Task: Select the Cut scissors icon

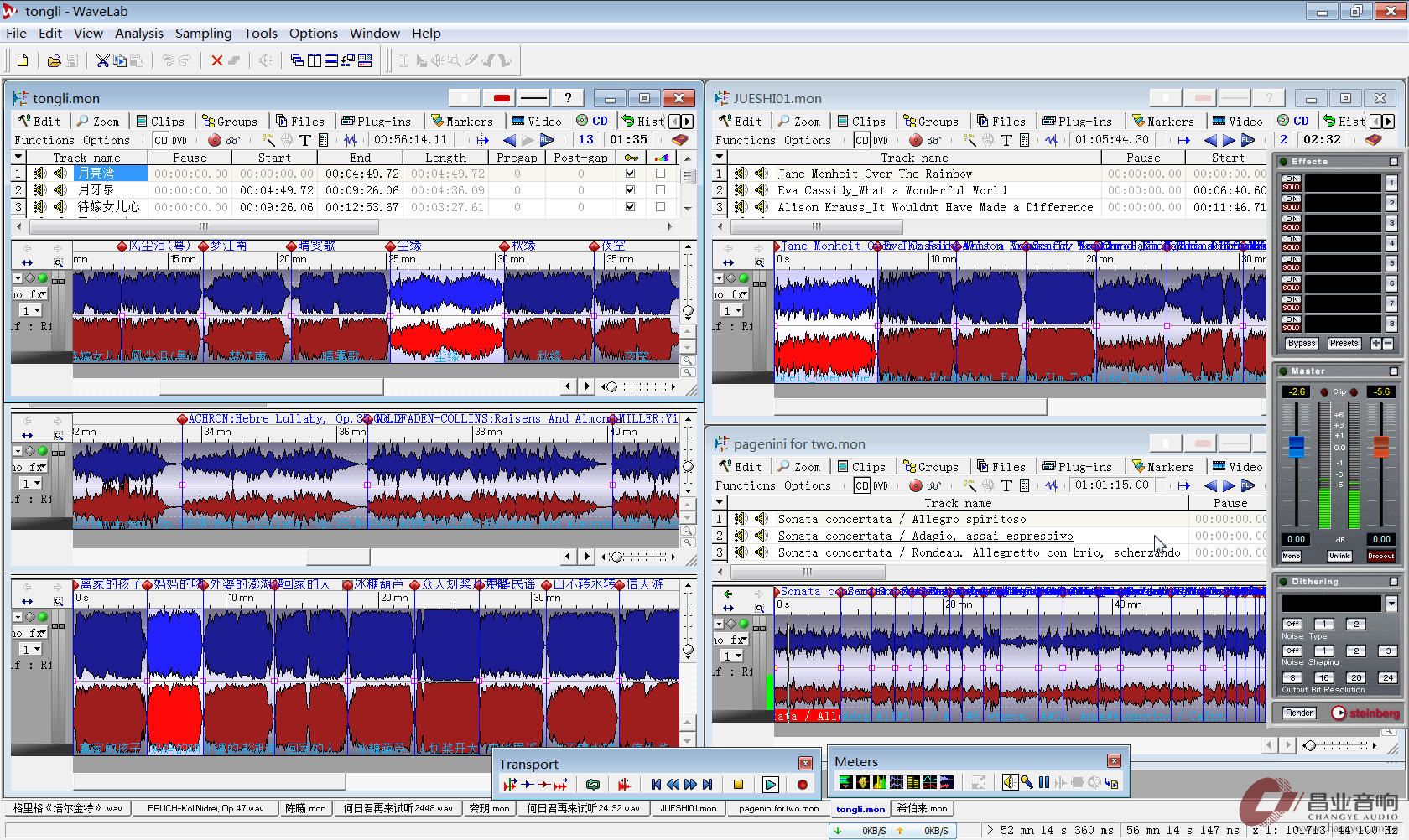Action: pos(102,60)
